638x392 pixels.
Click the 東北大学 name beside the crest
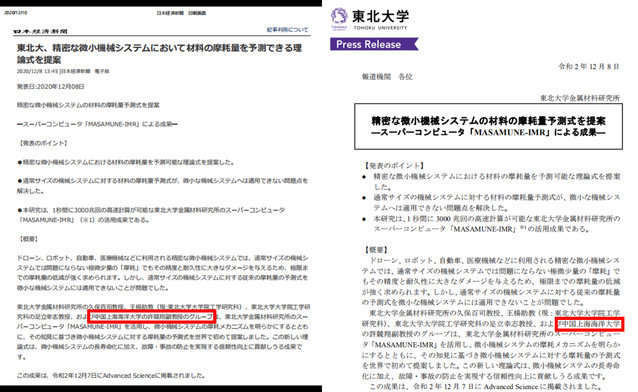point(380,16)
